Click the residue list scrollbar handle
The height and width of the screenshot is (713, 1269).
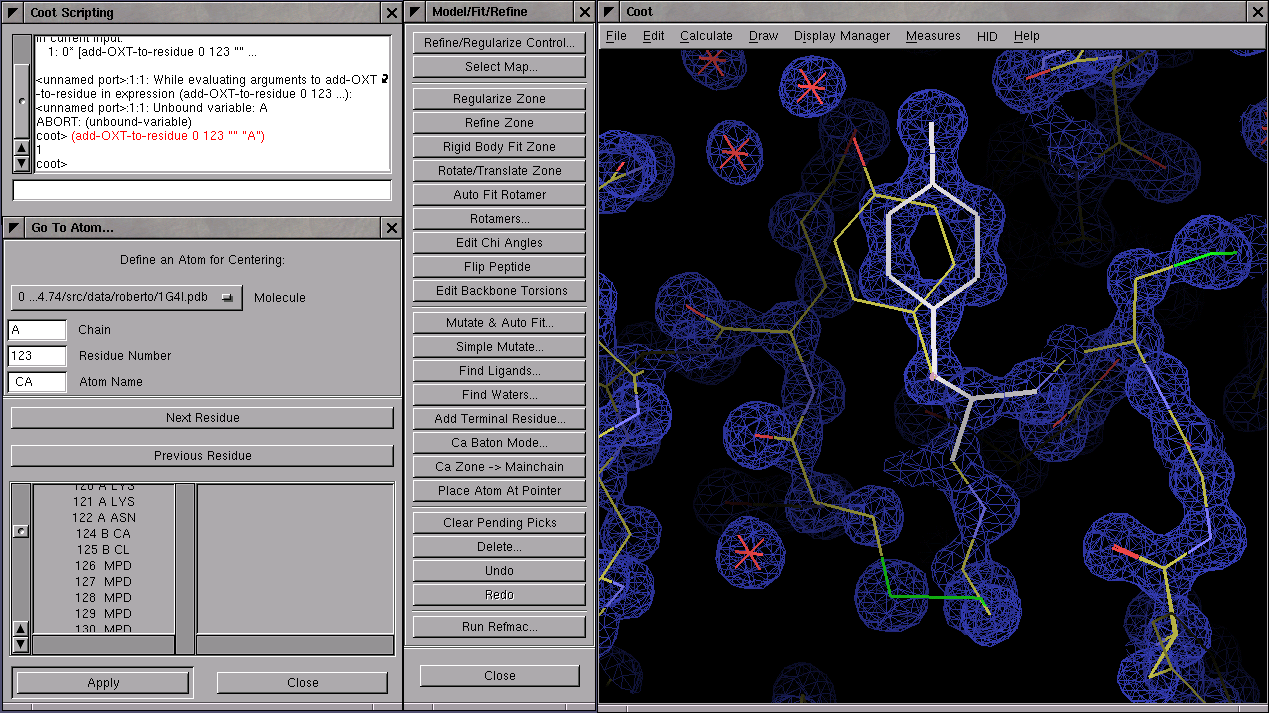21,532
